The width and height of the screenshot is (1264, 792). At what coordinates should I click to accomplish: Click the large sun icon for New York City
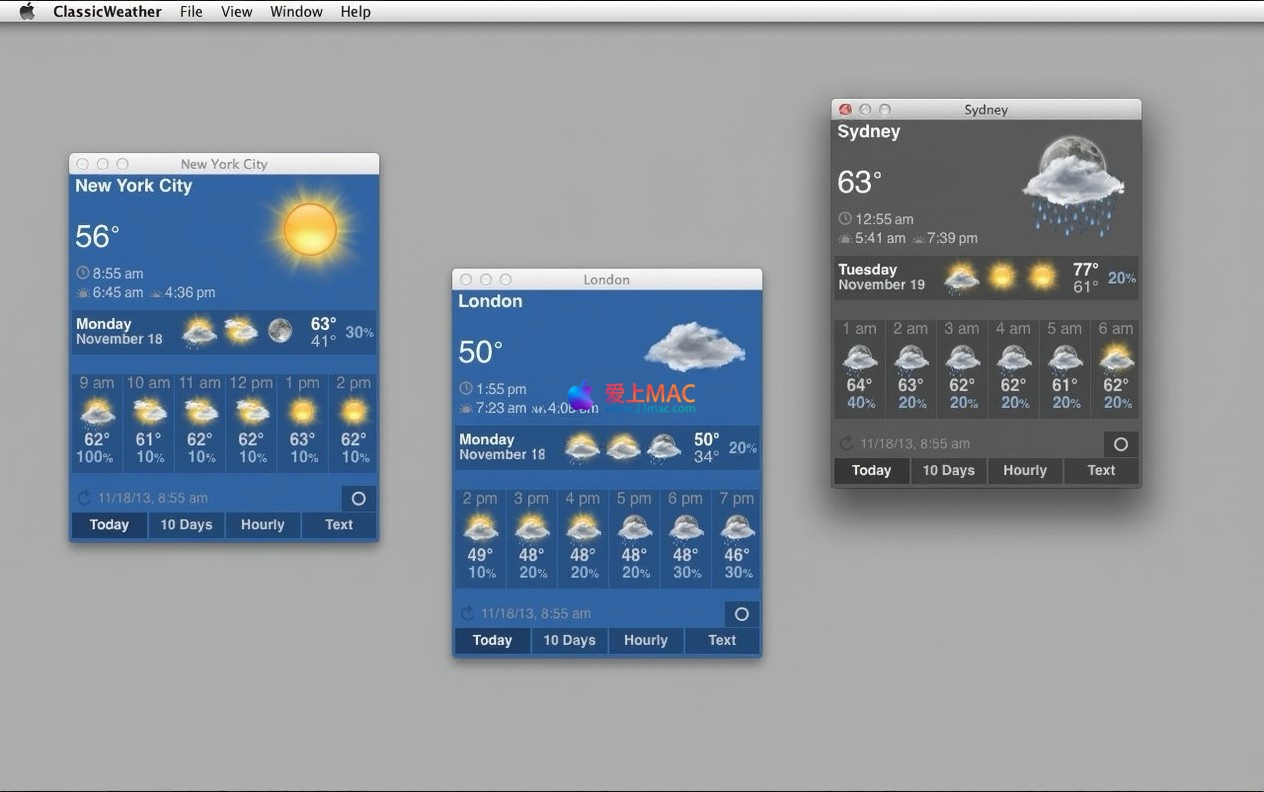click(310, 229)
